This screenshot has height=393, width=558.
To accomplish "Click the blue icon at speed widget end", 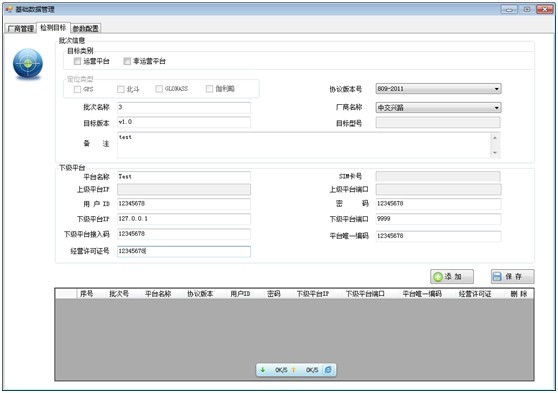I will (x=328, y=370).
